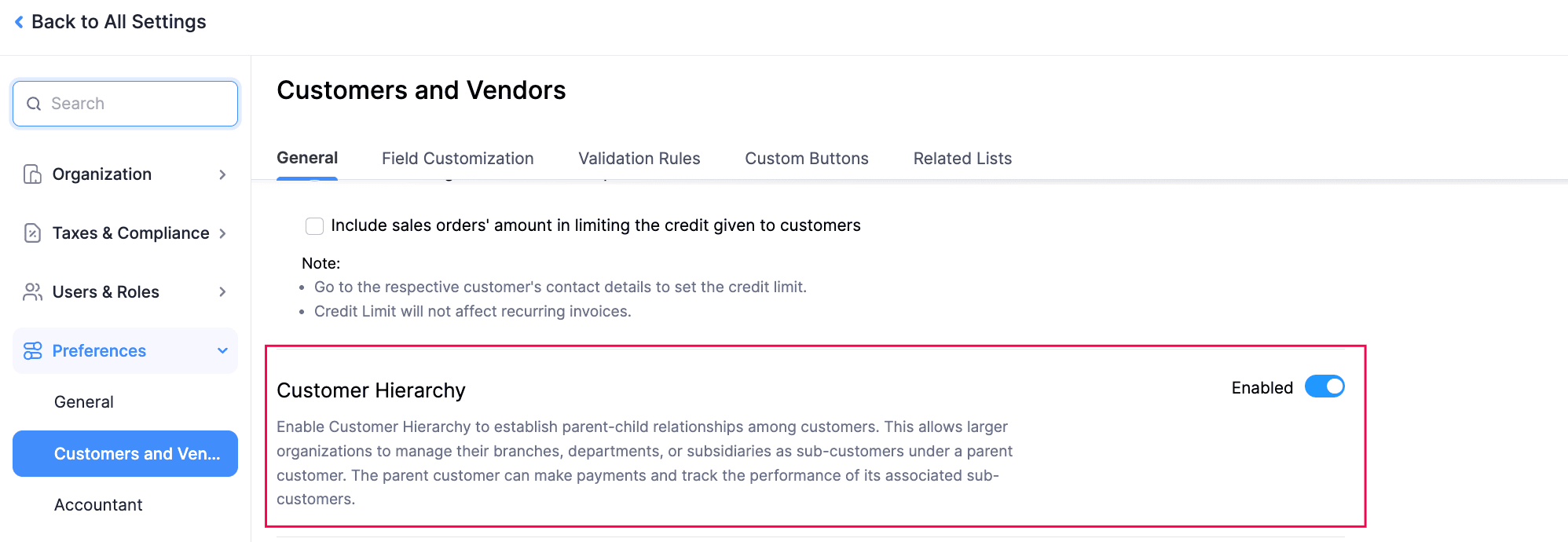1568x542 pixels.
Task: Click the Organization building icon
Action: (x=32, y=174)
